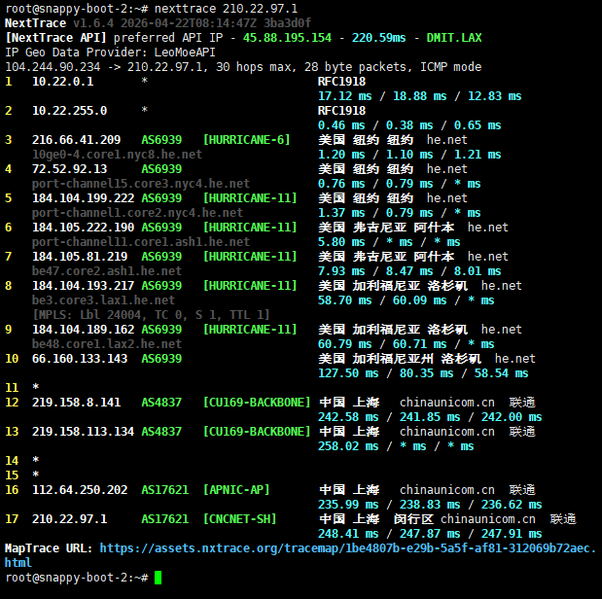Click the 220.59ms API latency value
This screenshot has width=602, height=599.
coord(379,38)
